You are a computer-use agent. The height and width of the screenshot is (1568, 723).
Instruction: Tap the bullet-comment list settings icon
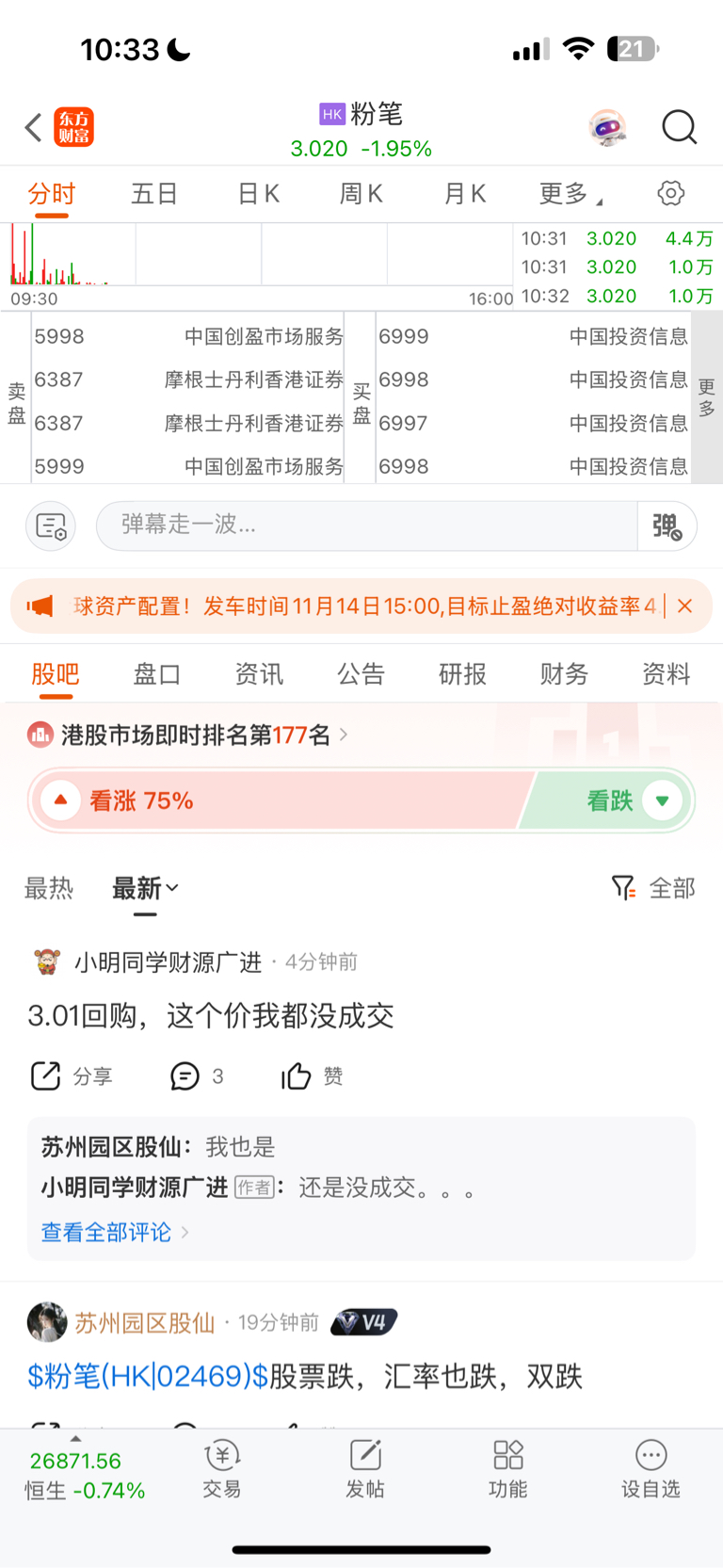(x=51, y=525)
